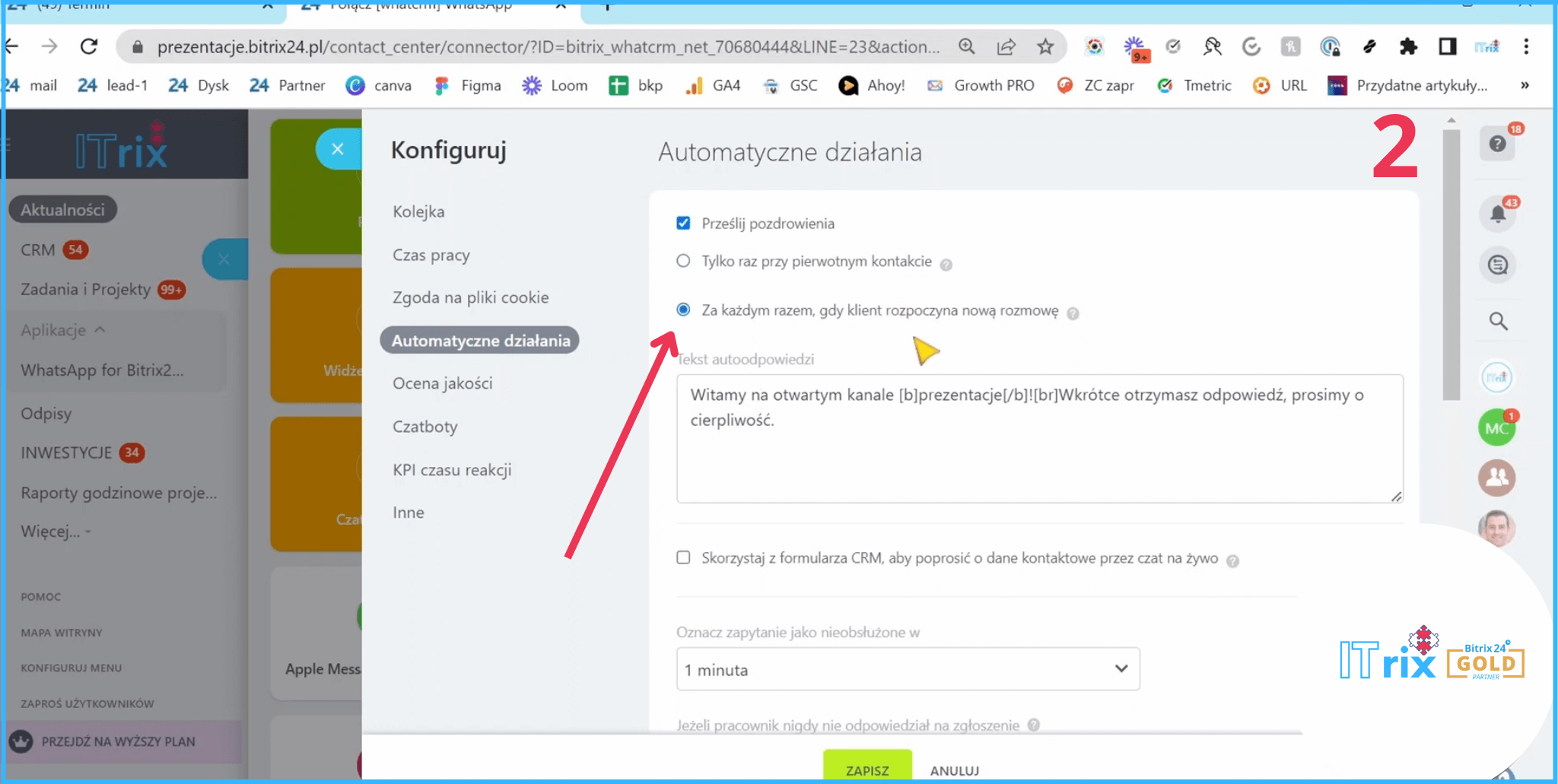The height and width of the screenshot is (784, 1558).
Task: Switch to the Kolejka settings section
Action: [418, 211]
